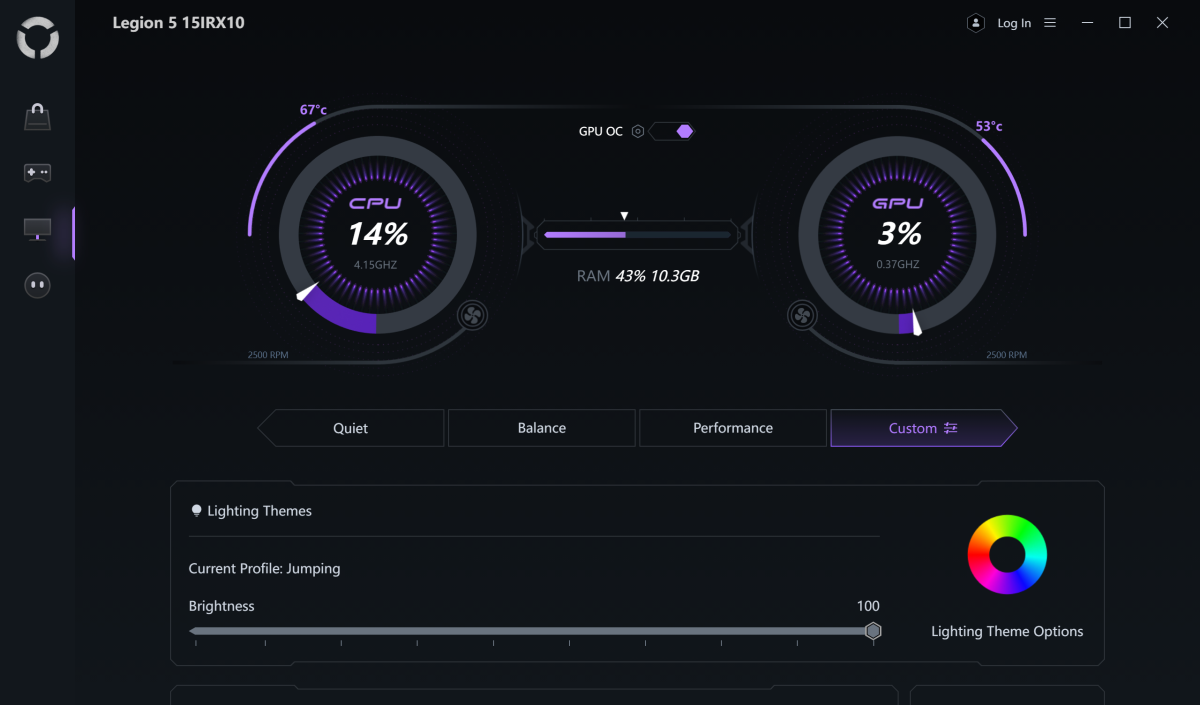The image size is (1200, 705).
Task: Click the 4.15GHZ CPU frequency value
Action: [x=375, y=265]
